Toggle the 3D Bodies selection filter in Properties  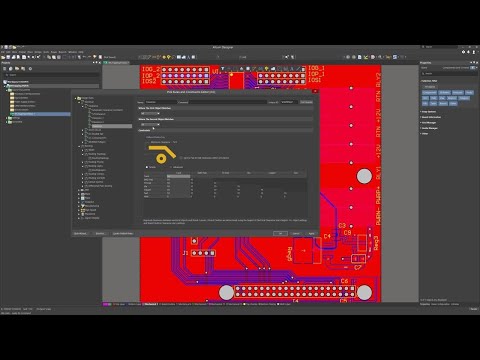tap(444, 92)
